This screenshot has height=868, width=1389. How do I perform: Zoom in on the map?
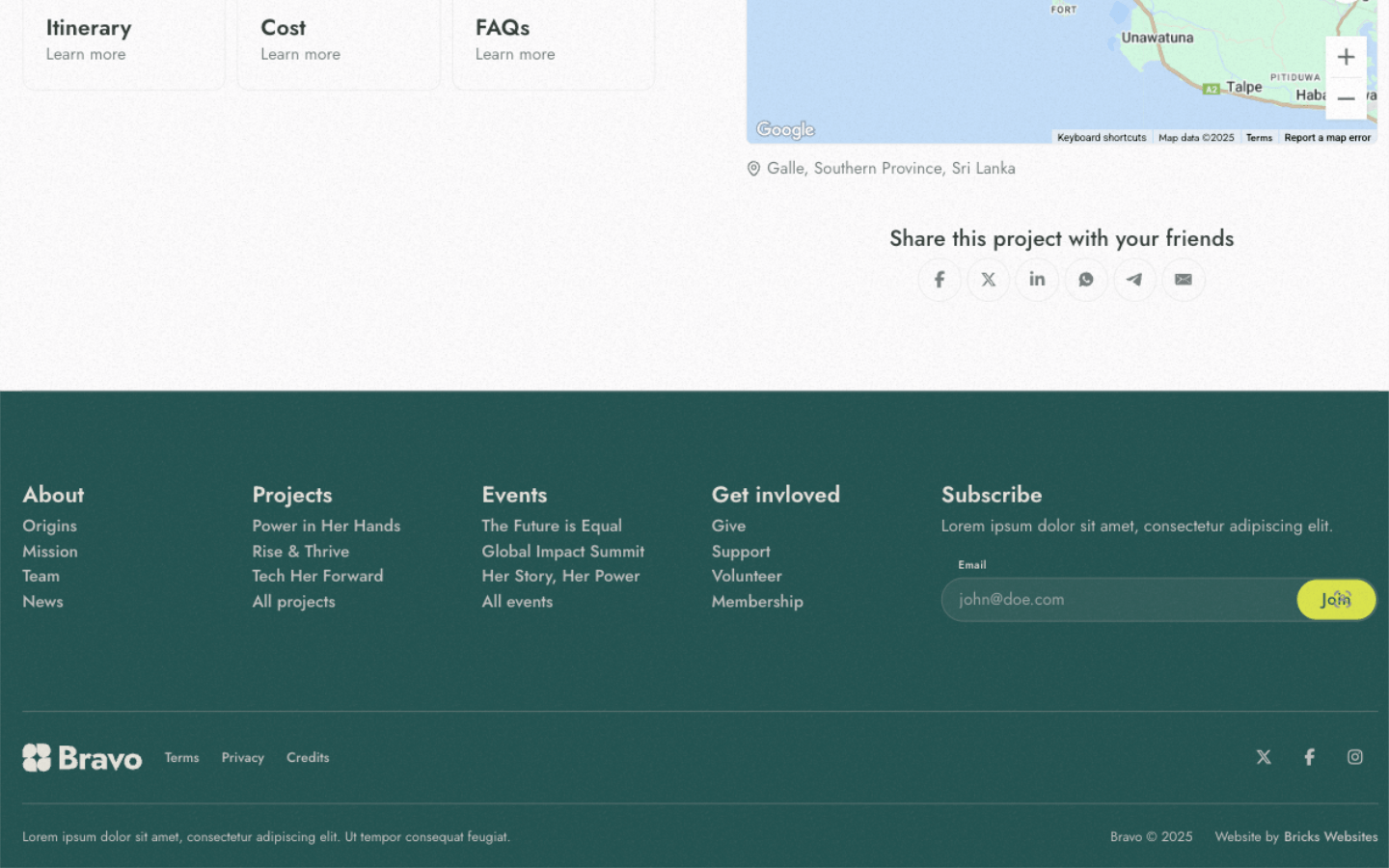pyautogui.click(x=1346, y=57)
